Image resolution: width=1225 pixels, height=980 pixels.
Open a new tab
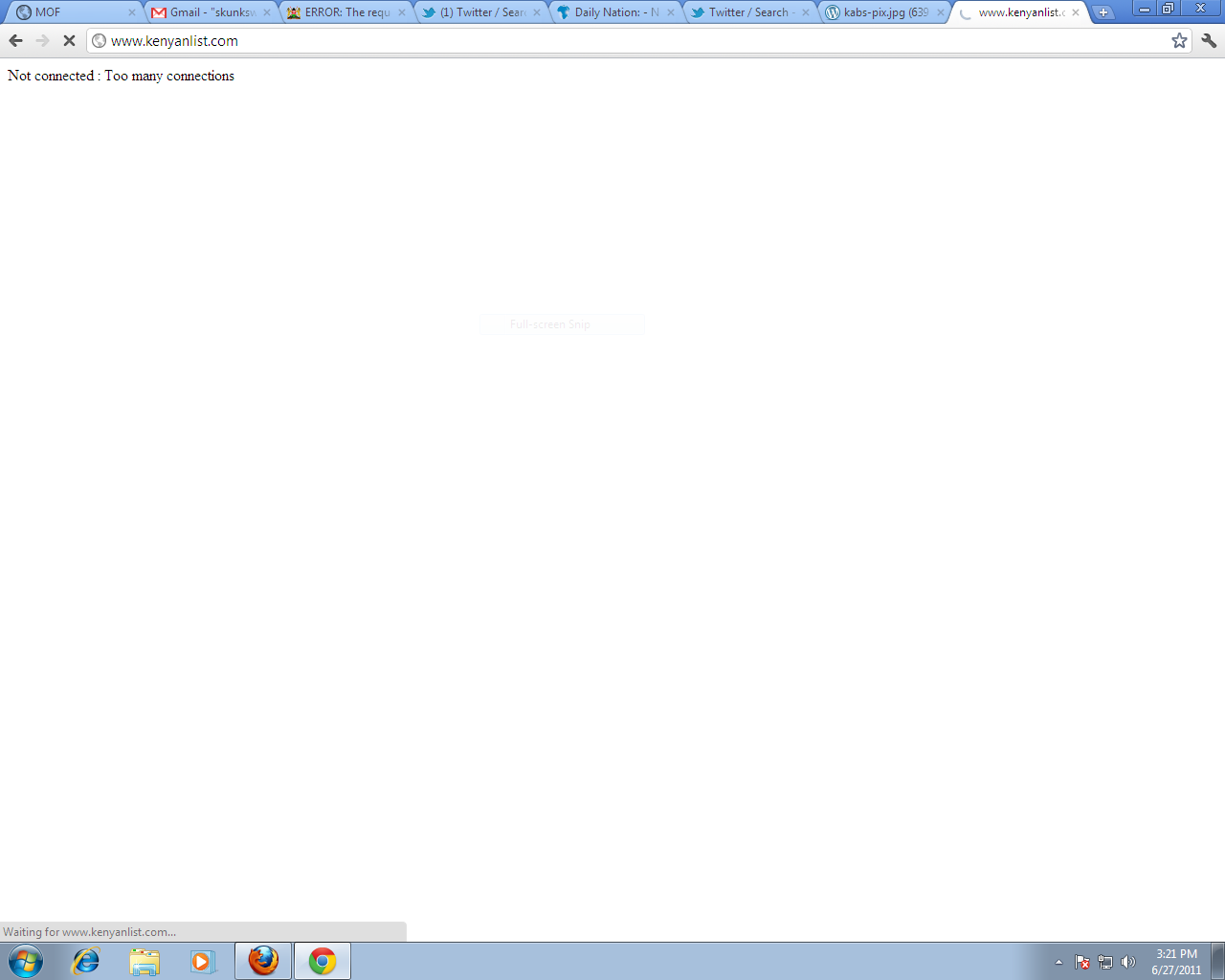coord(1103,12)
